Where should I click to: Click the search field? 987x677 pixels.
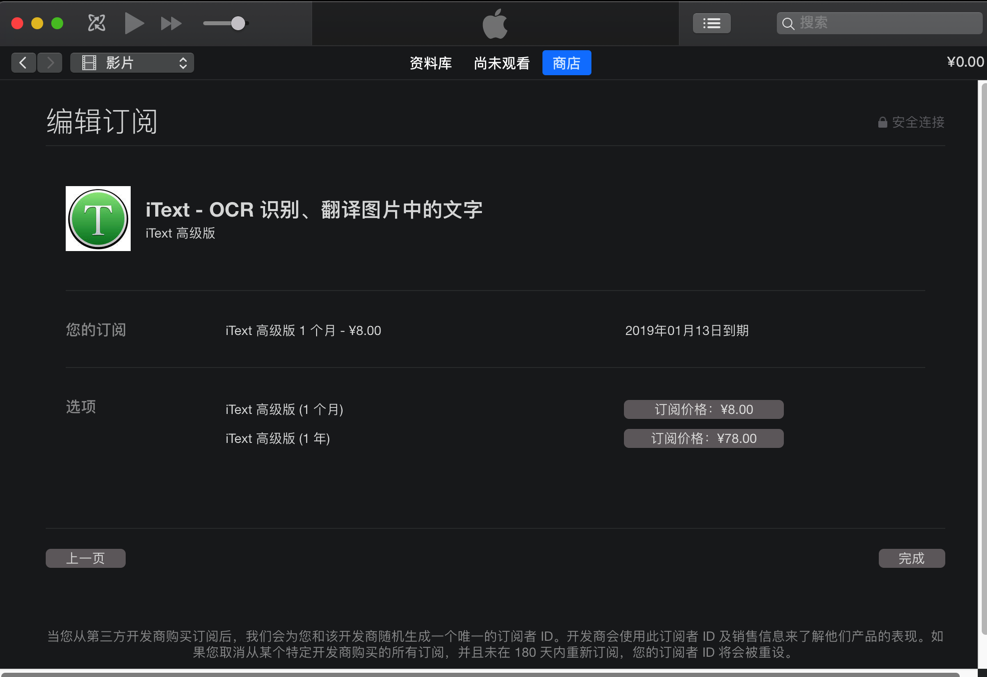point(879,23)
